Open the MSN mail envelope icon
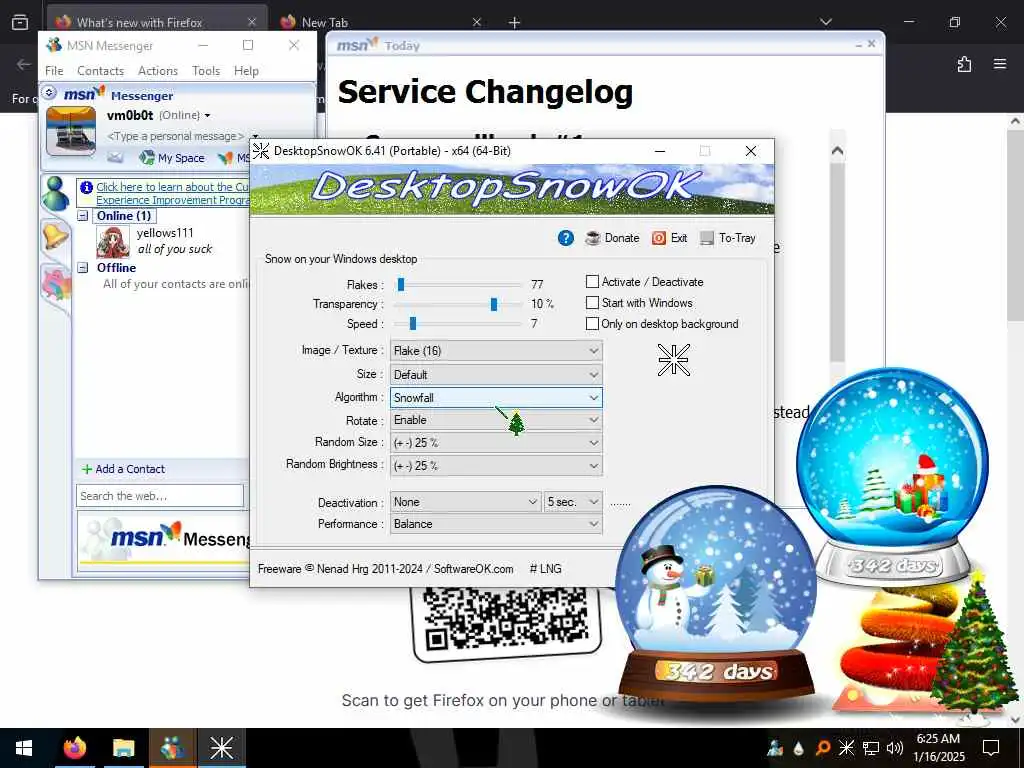This screenshot has height=768, width=1024. (x=116, y=157)
